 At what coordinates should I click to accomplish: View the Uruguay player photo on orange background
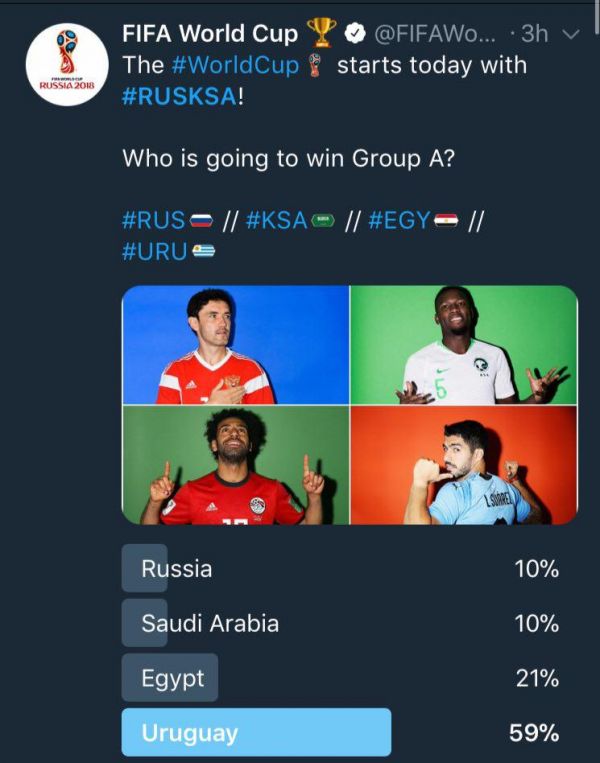pos(463,465)
